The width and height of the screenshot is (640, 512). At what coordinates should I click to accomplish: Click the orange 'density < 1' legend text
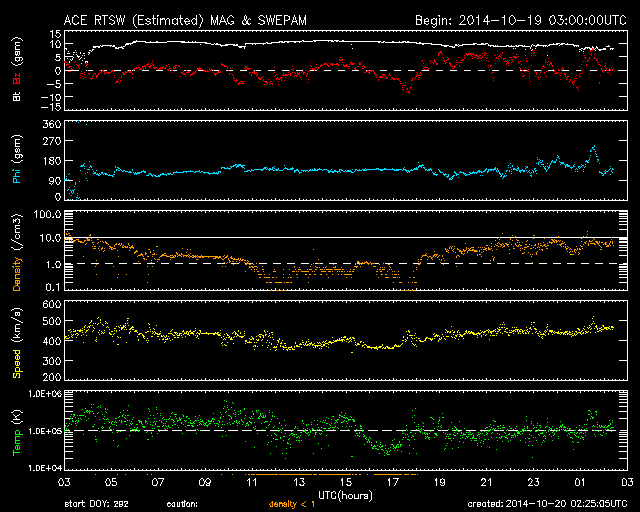click(x=292, y=504)
